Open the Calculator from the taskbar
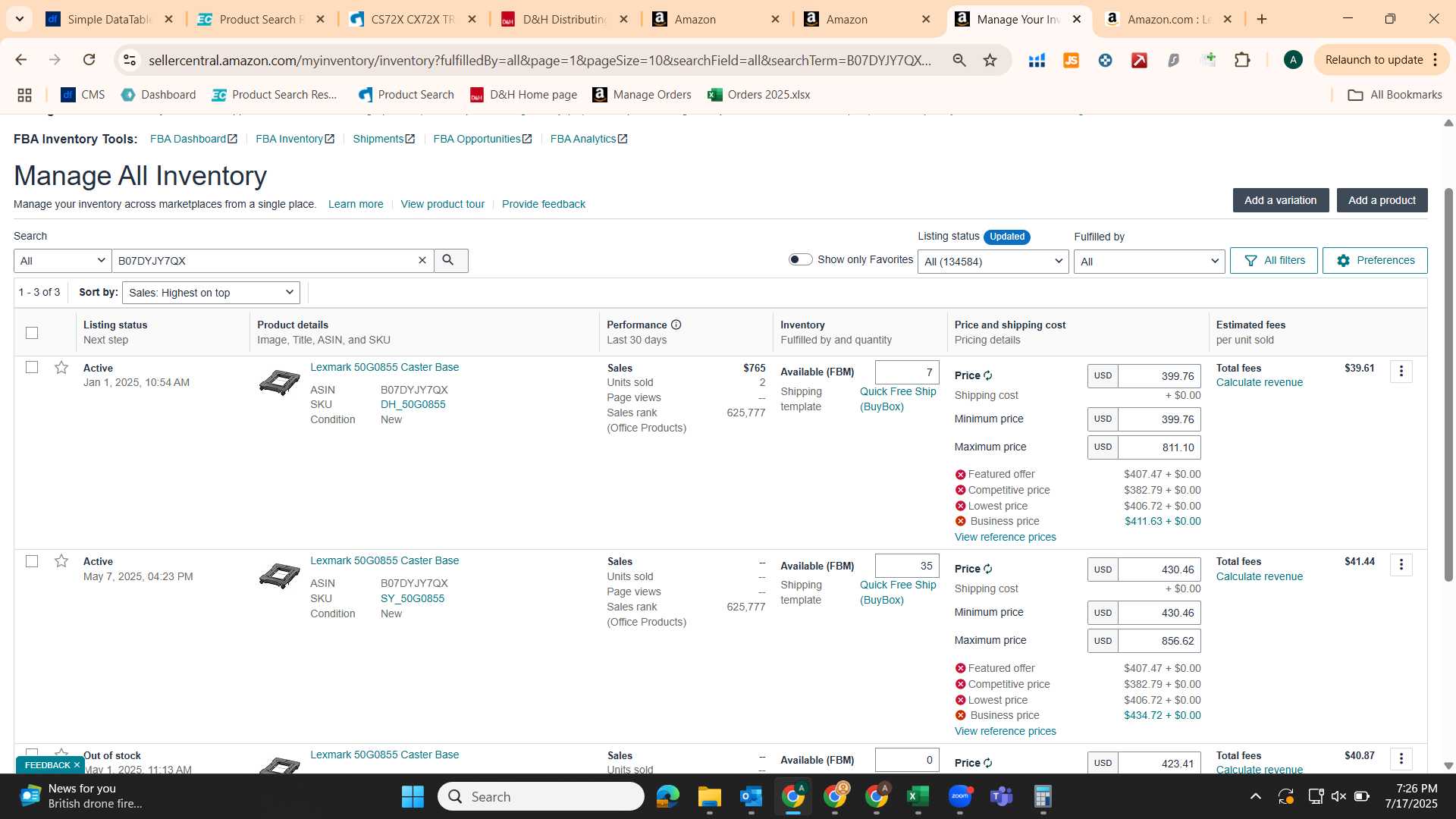 coord(1043,796)
